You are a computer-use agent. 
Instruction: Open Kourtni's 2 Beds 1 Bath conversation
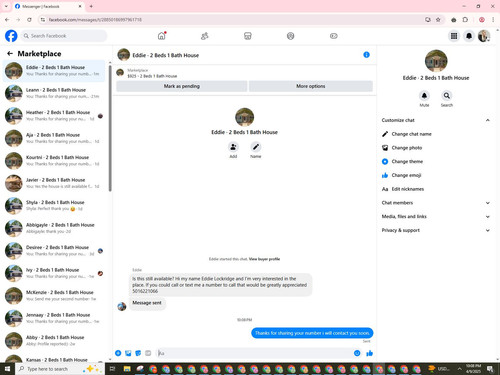click(53, 161)
